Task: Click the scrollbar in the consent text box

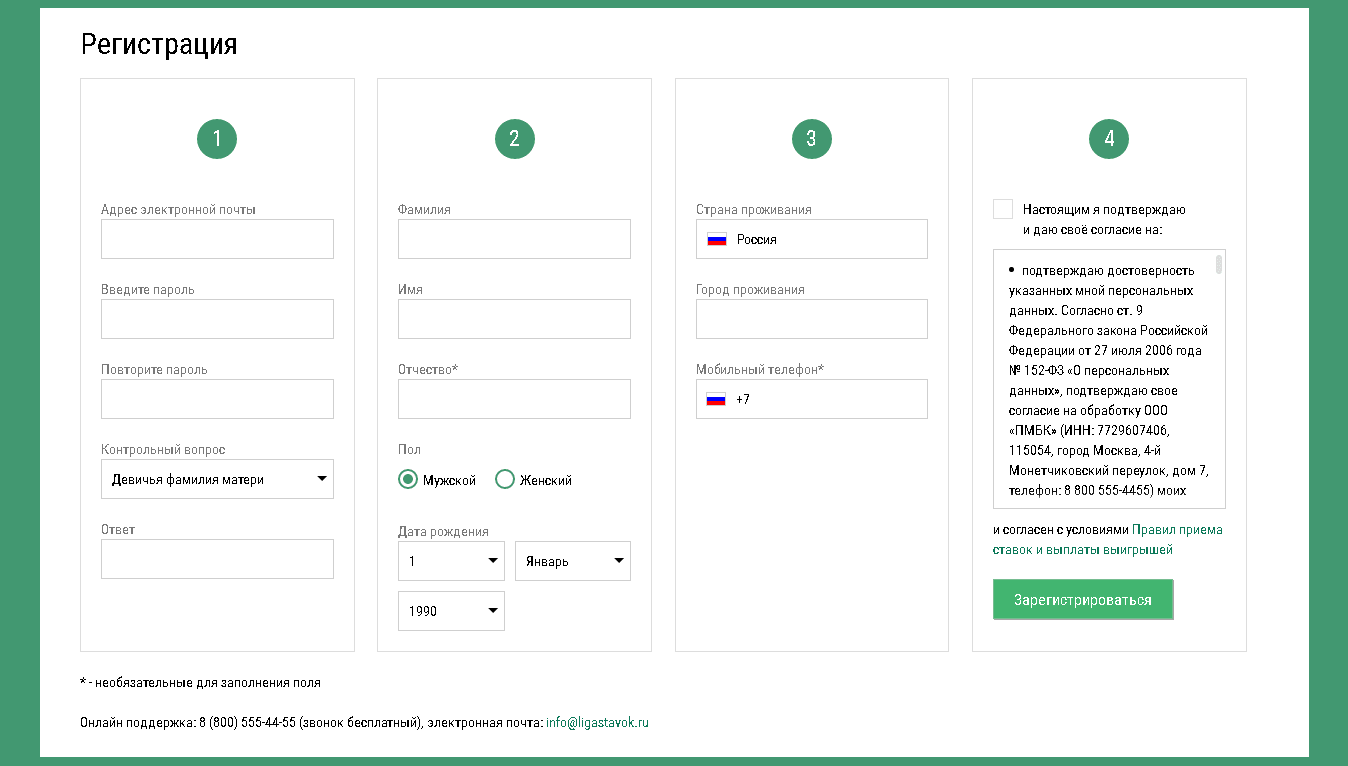Action: 1219,264
